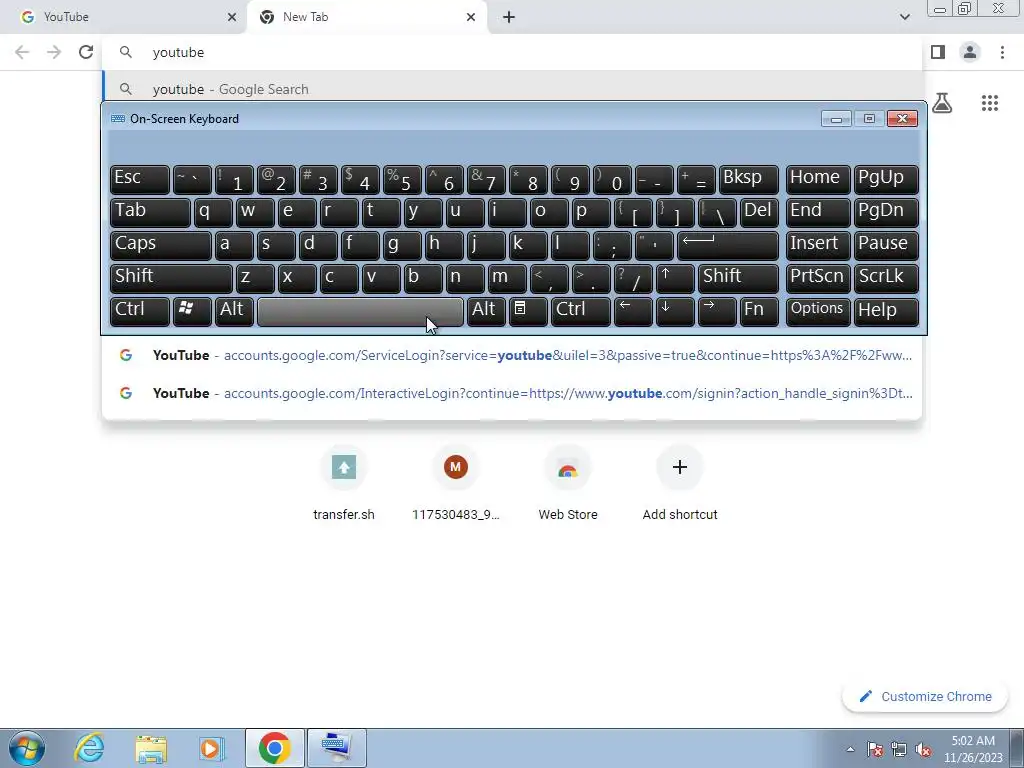
Task: Open Windows Media Player from the taskbar
Action: click(212, 748)
